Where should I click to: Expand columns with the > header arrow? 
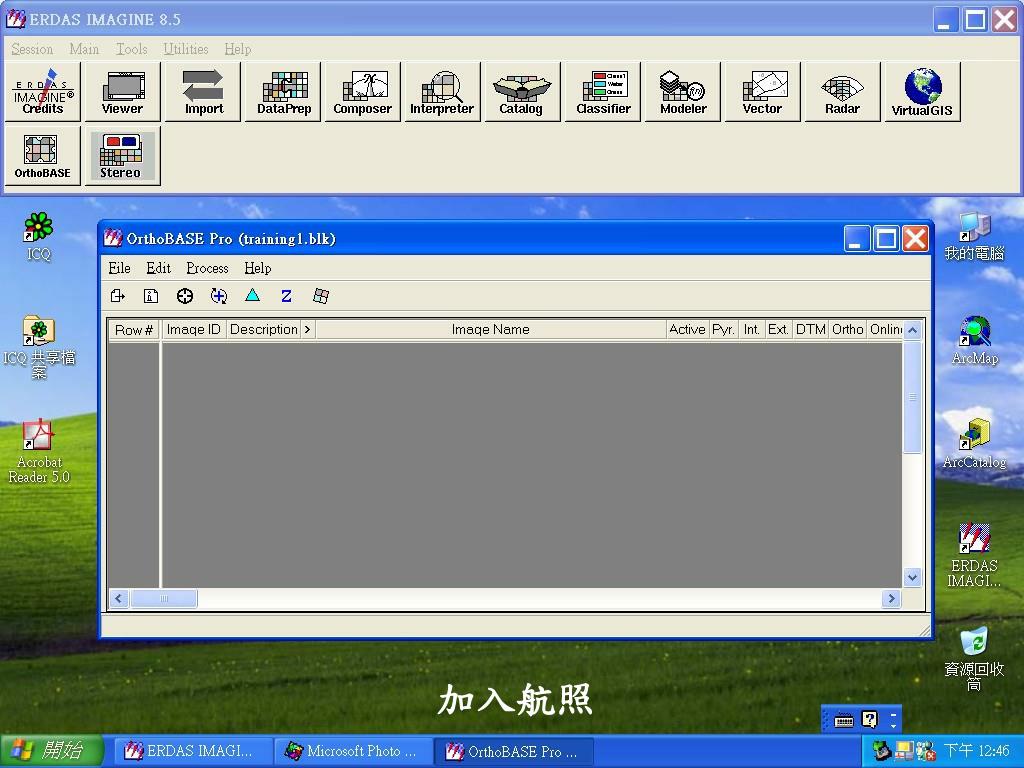coord(308,330)
